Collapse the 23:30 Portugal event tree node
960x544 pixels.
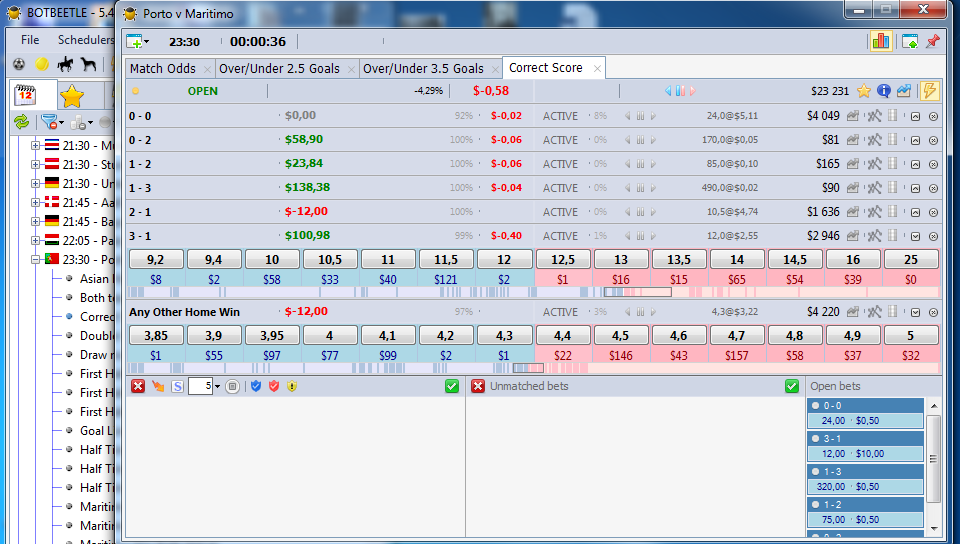(x=36, y=259)
